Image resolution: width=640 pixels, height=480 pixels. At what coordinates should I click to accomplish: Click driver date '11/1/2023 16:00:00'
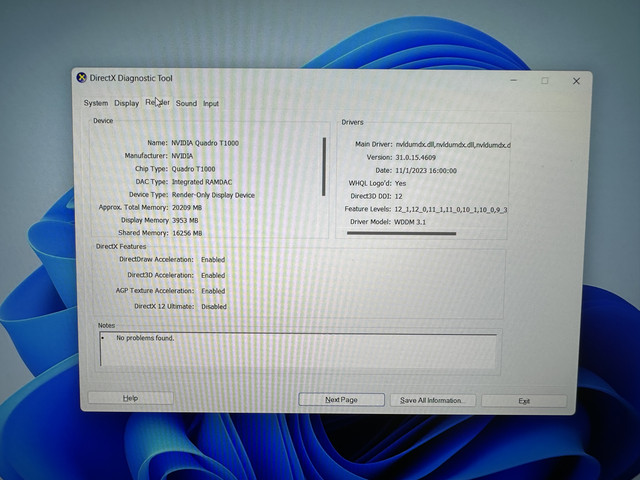pos(426,171)
